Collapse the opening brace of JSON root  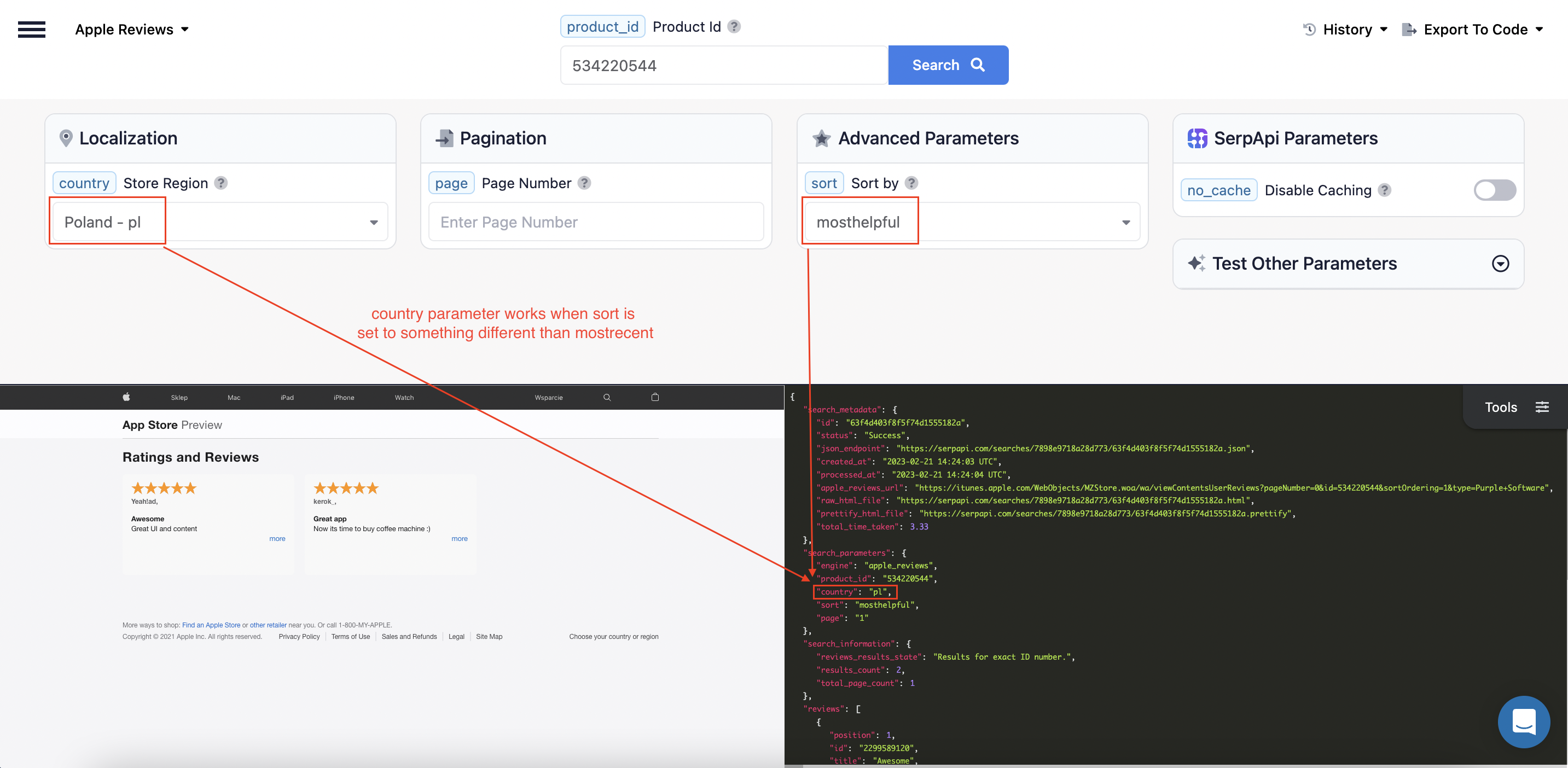[792, 397]
